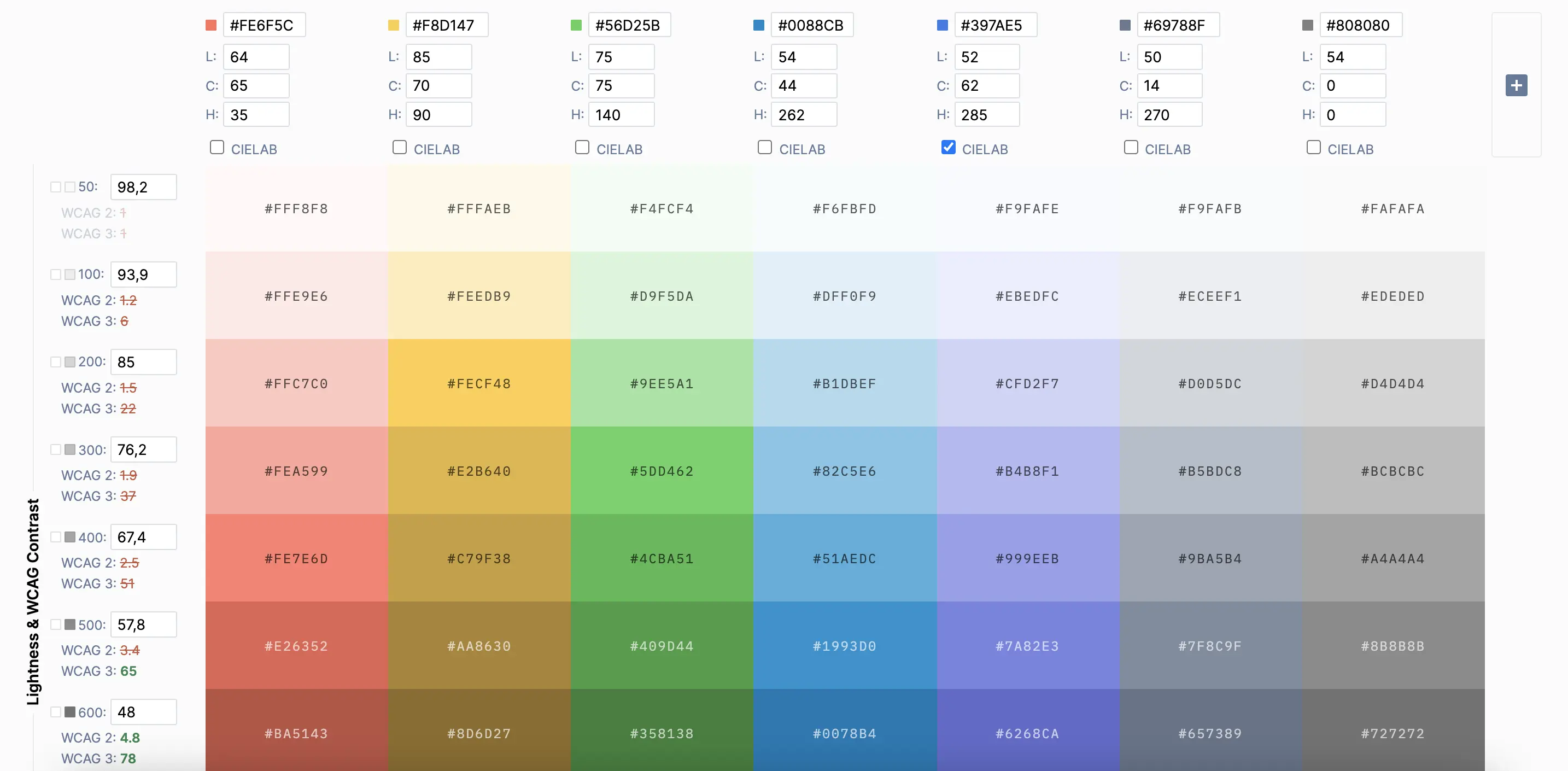Viewport: 1568px width, 771px height.
Task: Edit level 200 lightness field 85
Action: point(144,363)
